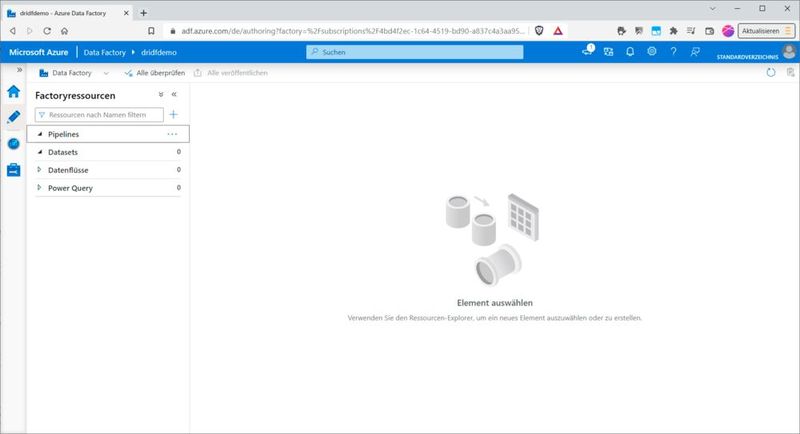The height and width of the screenshot is (434, 800).
Task: Open the user account avatar
Action: click(789, 52)
